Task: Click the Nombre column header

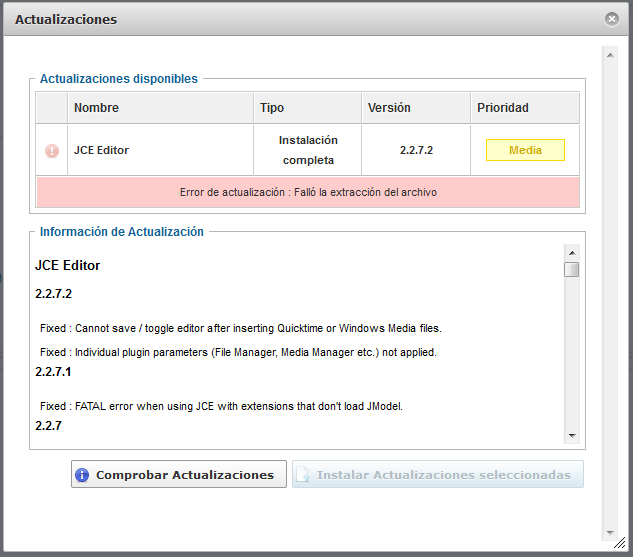Action: pos(161,108)
